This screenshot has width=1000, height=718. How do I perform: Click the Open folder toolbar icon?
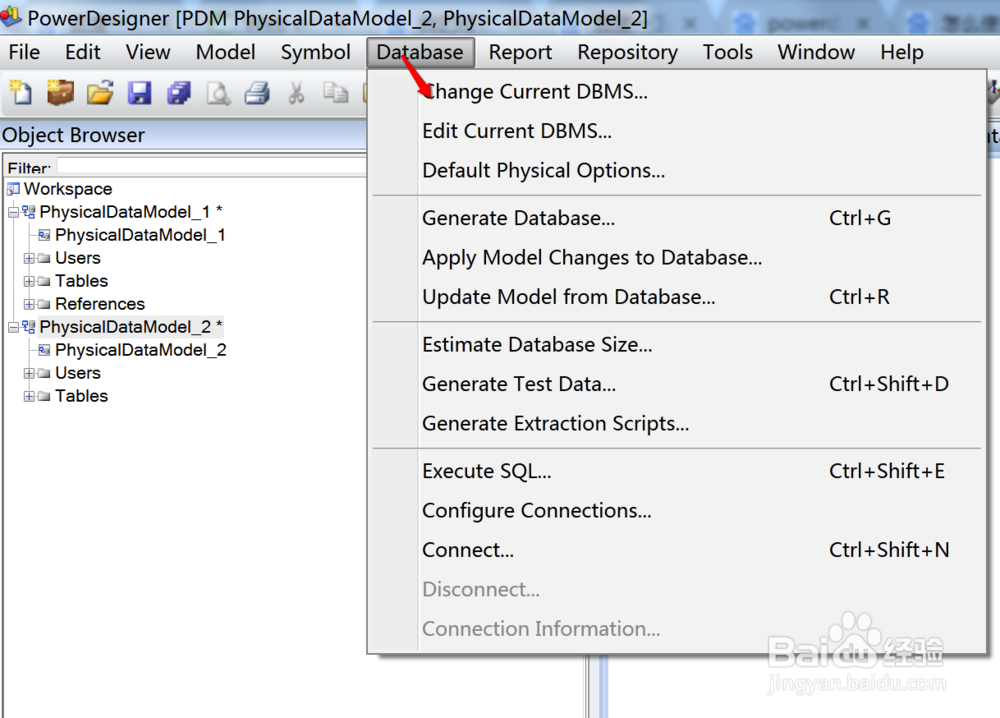tap(100, 93)
